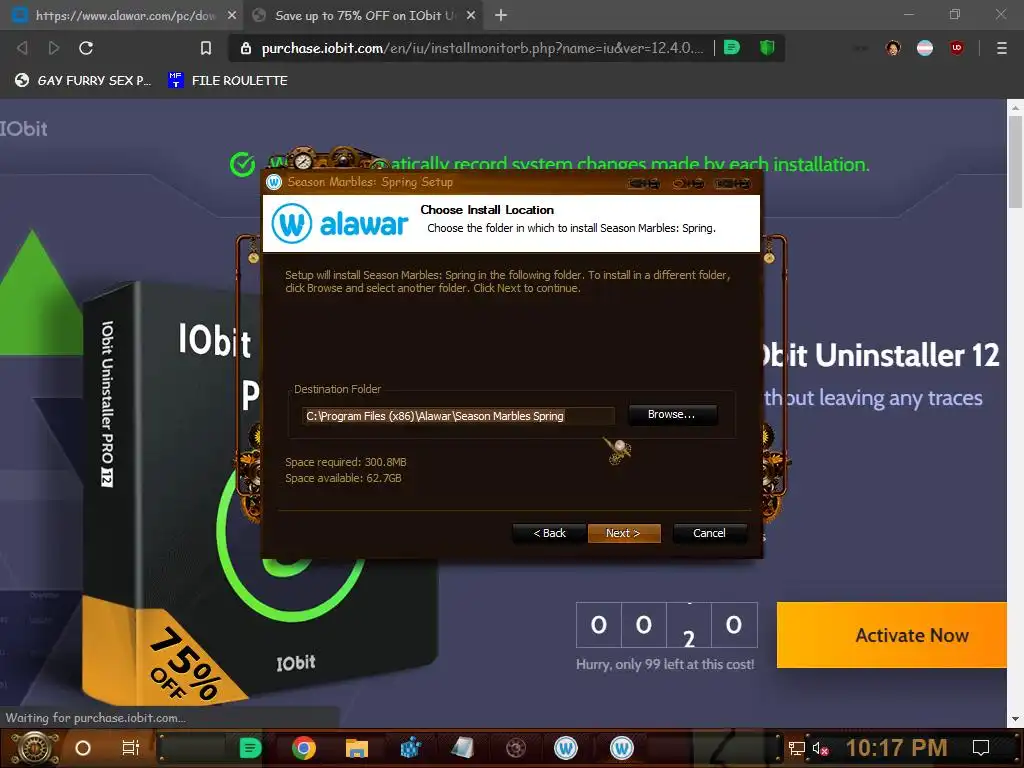Bookmark this page with the bookmark icon

pyautogui.click(x=206, y=48)
